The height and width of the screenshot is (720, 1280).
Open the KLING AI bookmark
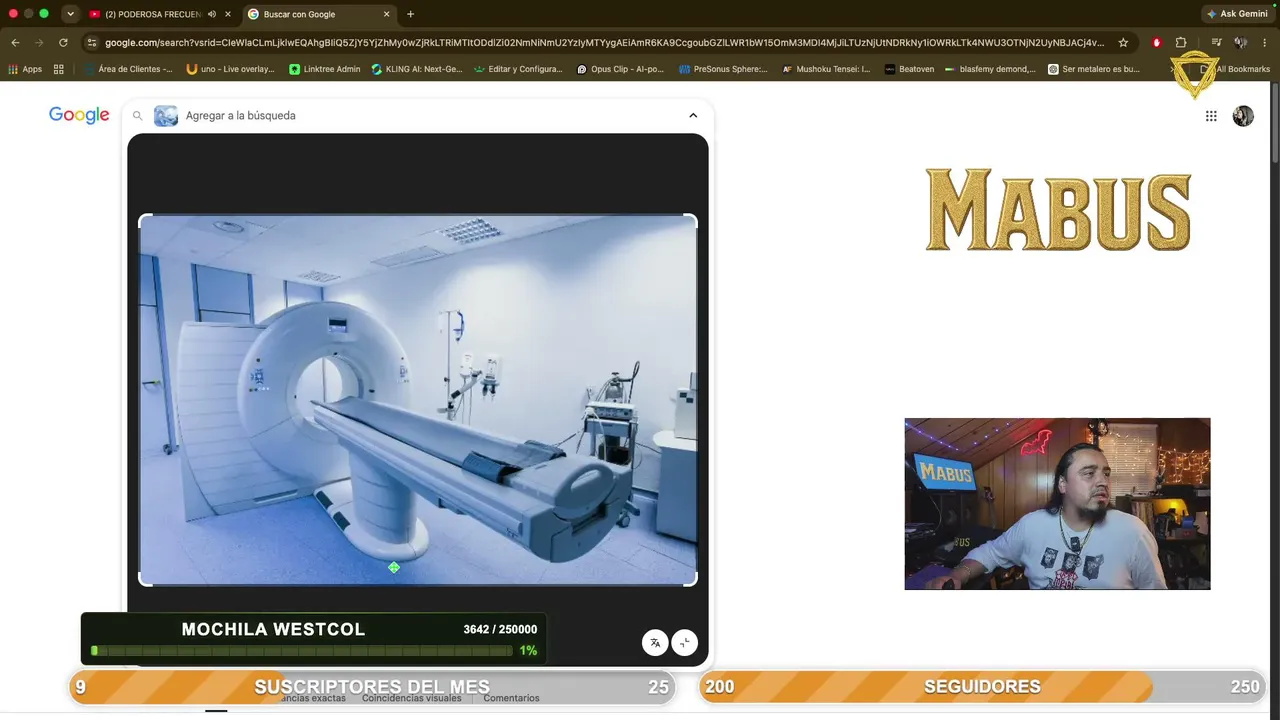[417, 69]
